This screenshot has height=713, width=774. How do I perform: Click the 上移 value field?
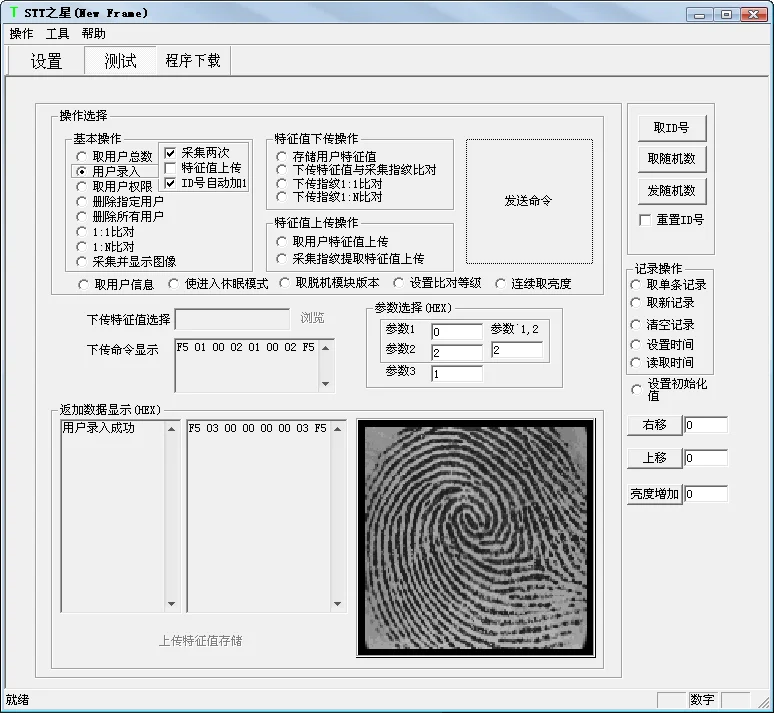pos(706,458)
